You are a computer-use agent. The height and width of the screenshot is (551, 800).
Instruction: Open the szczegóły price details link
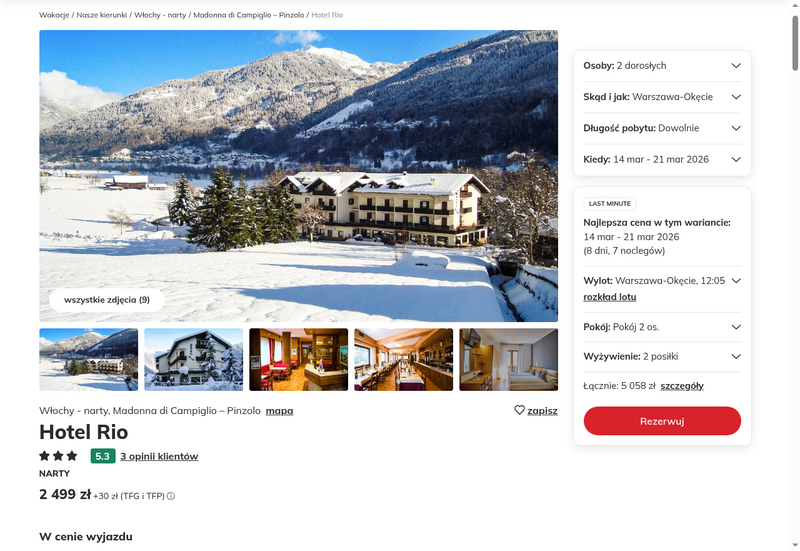[x=682, y=386]
